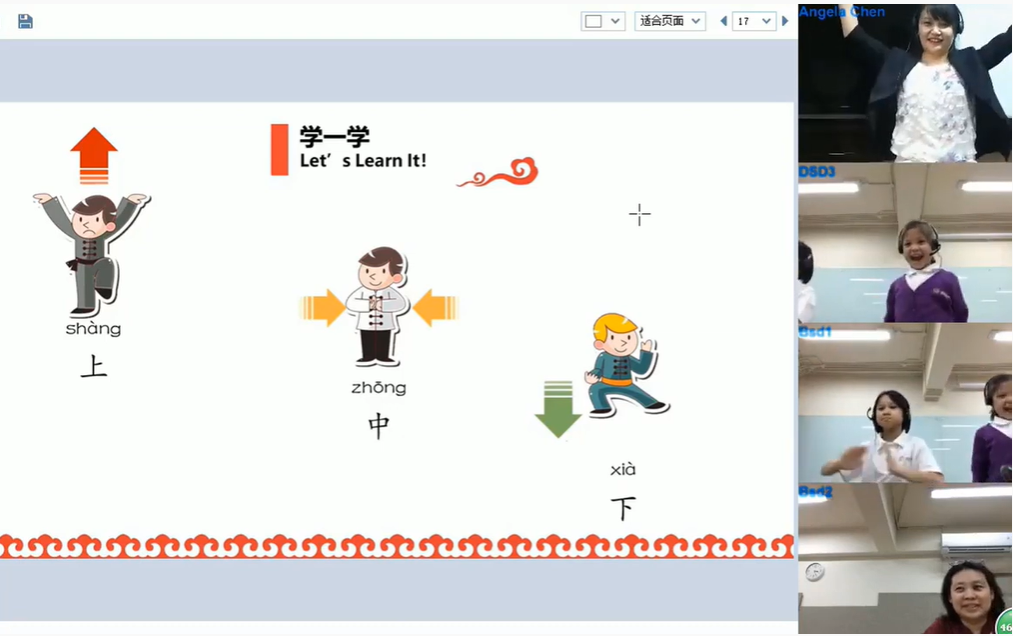1013x636 pixels.
Task: Click the green 46 badge in corner
Action: [x=1004, y=622]
